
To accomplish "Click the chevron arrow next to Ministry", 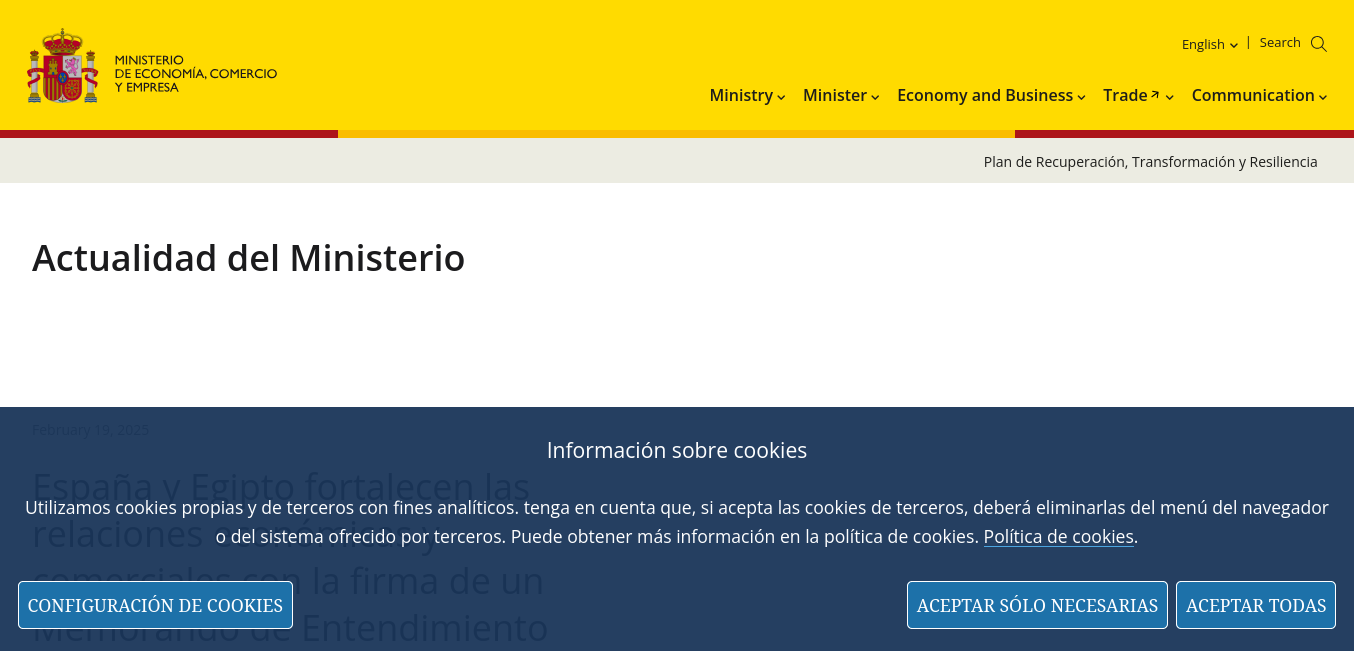I will tap(781, 97).
